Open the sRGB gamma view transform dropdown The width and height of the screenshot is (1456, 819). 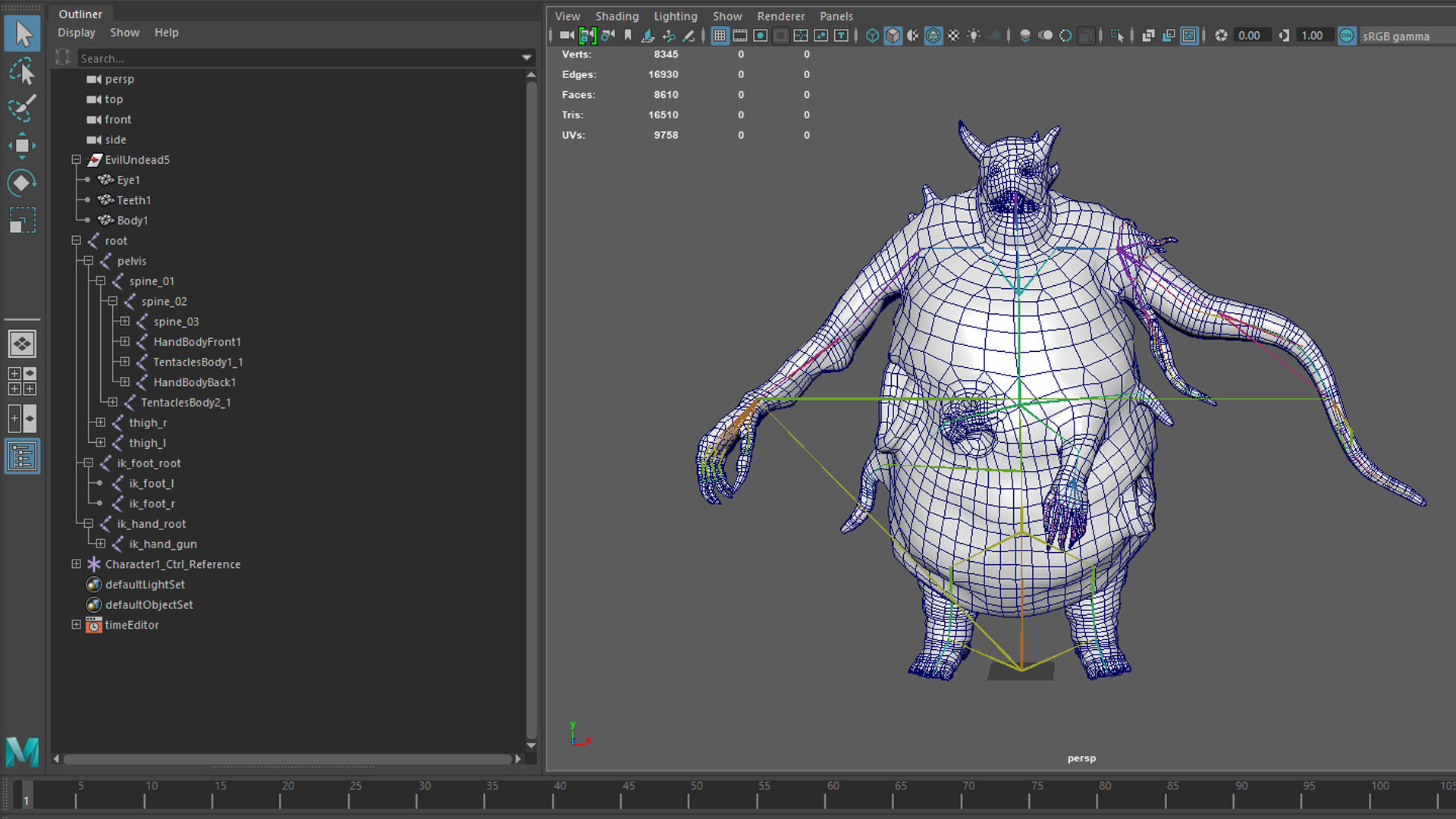pos(1407,36)
